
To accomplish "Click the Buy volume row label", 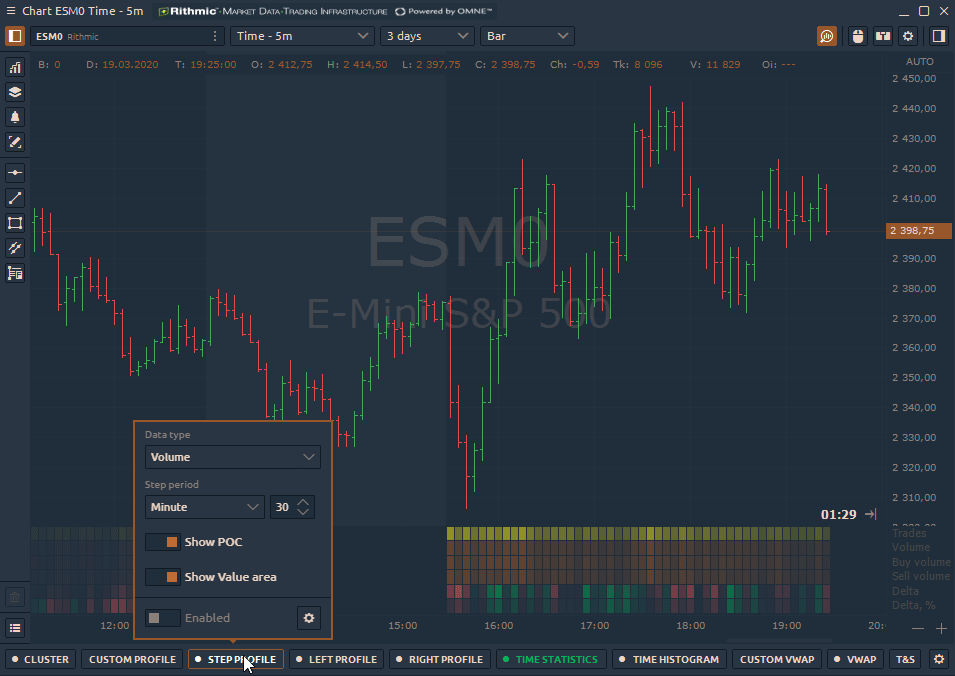I will 921,562.
